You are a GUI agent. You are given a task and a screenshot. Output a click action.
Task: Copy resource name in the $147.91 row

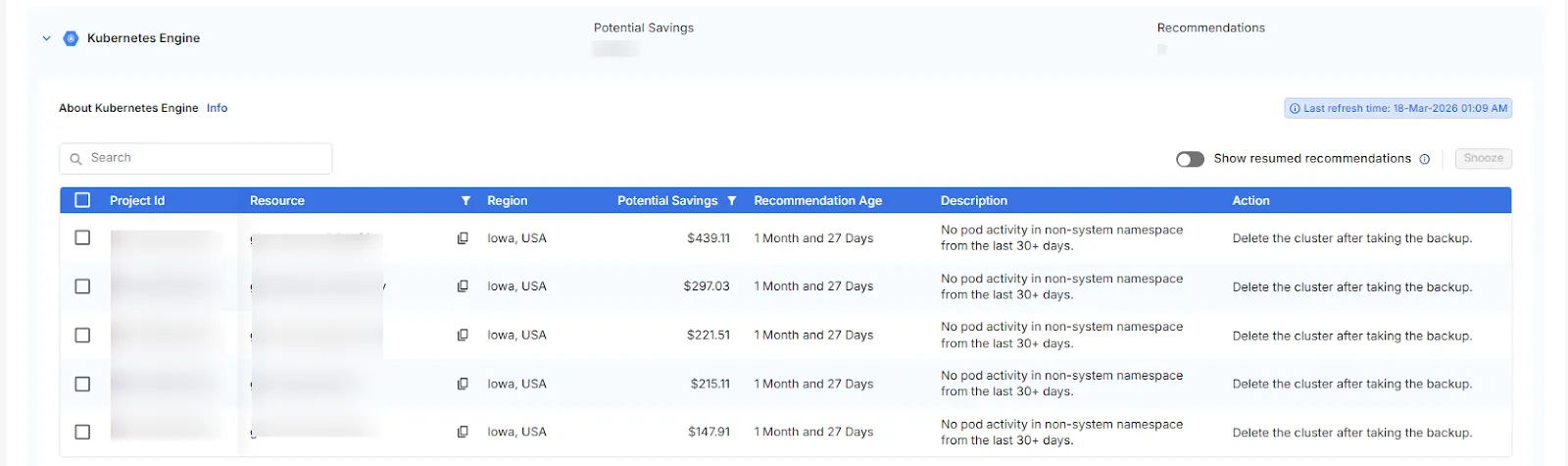click(463, 432)
